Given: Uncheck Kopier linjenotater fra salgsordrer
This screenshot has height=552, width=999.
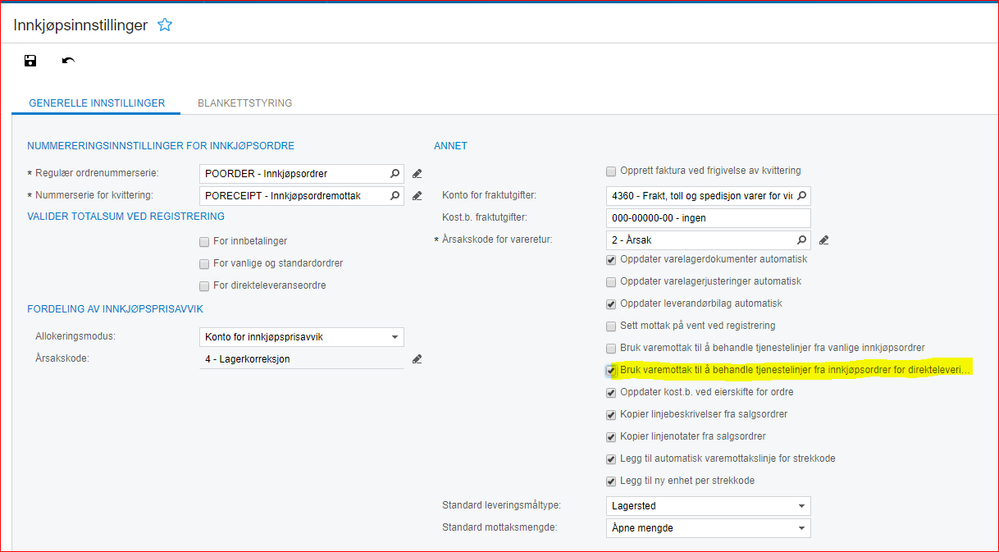Looking at the screenshot, I should click(611, 436).
